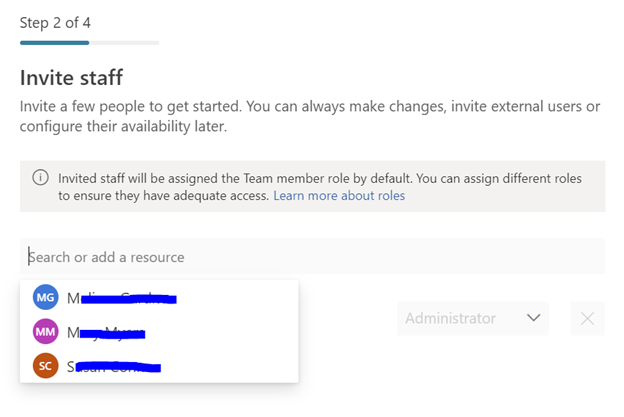Remove staff row with the X icon
624x417 pixels.
tap(587, 318)
